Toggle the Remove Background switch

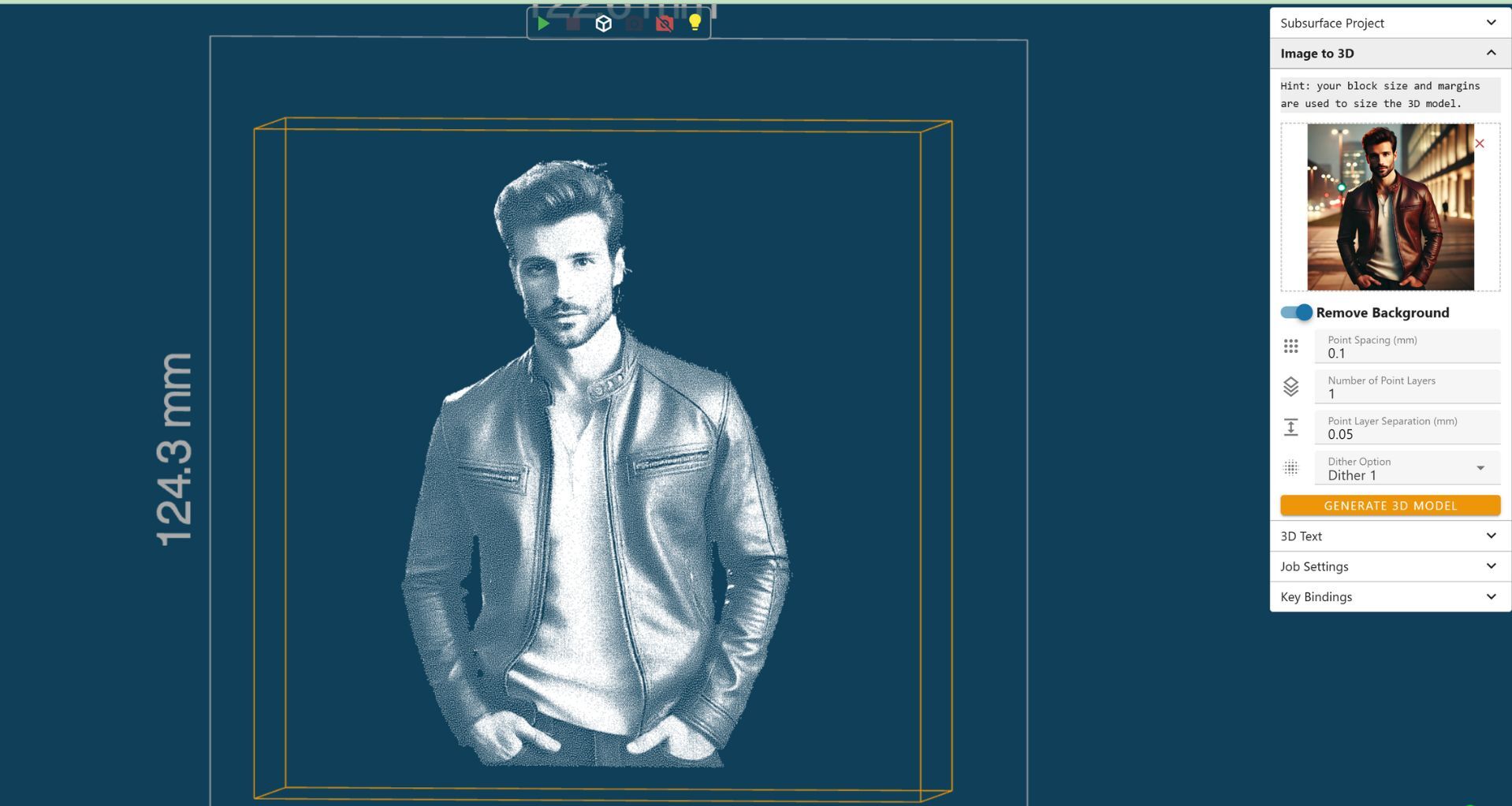coord(1296,313)
